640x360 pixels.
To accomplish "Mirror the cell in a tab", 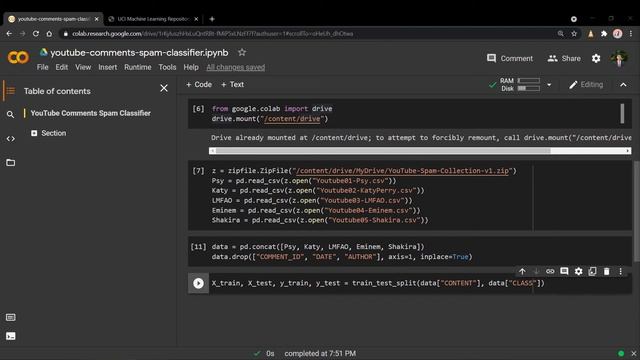I will (x=592, y=271).
